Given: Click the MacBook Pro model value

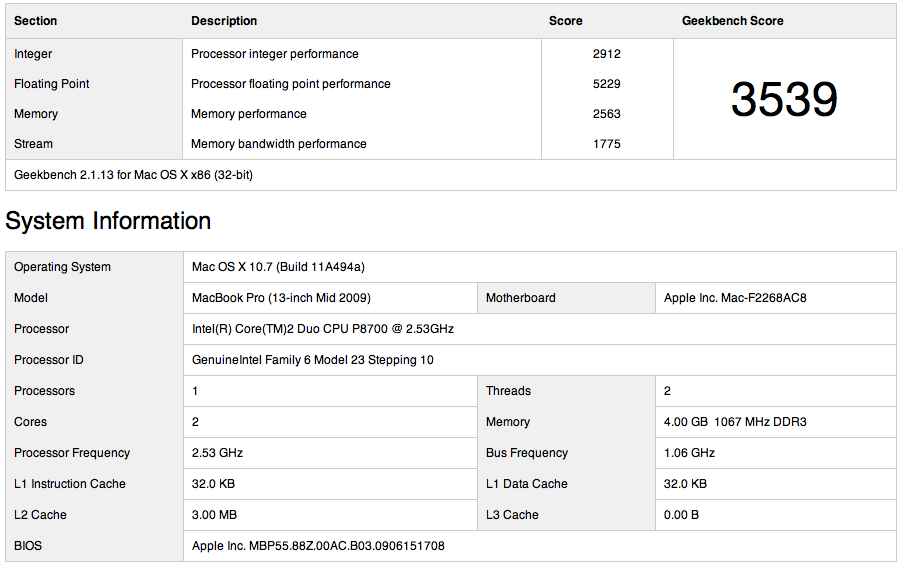Looking at the screenshot, I should point(281,298).
